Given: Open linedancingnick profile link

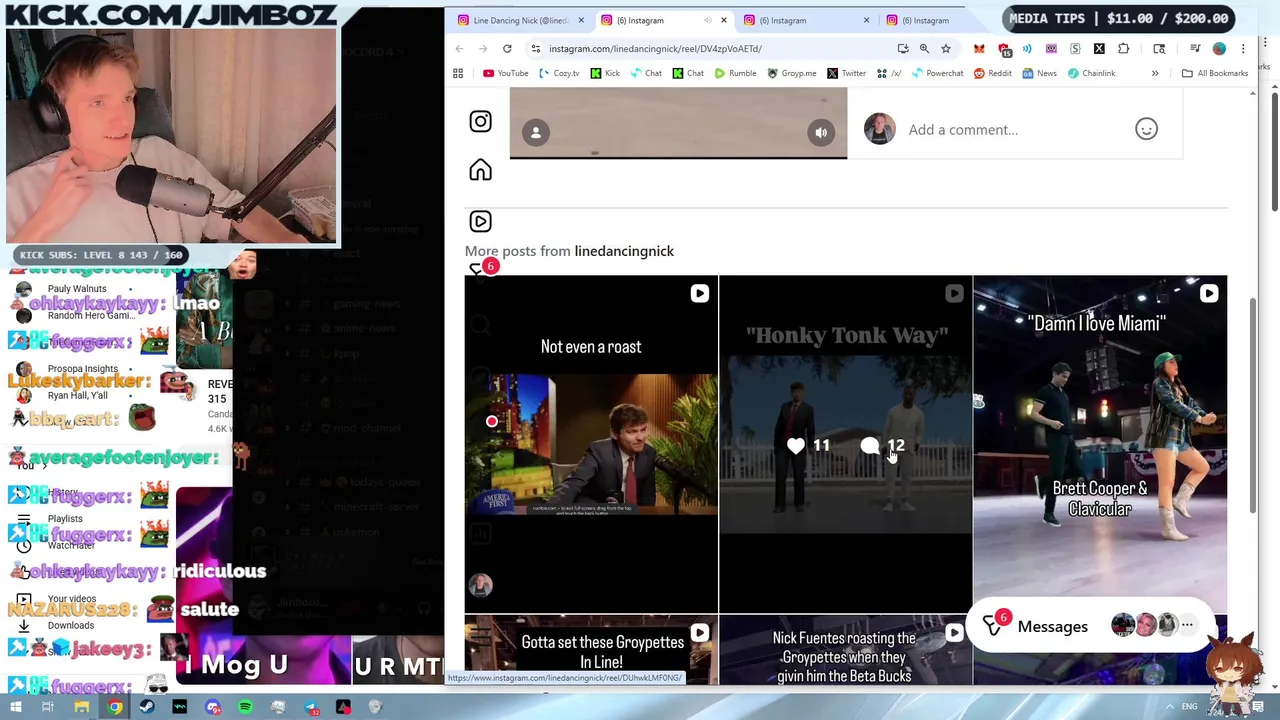Looking at the screenshot, I should [624, 251].
